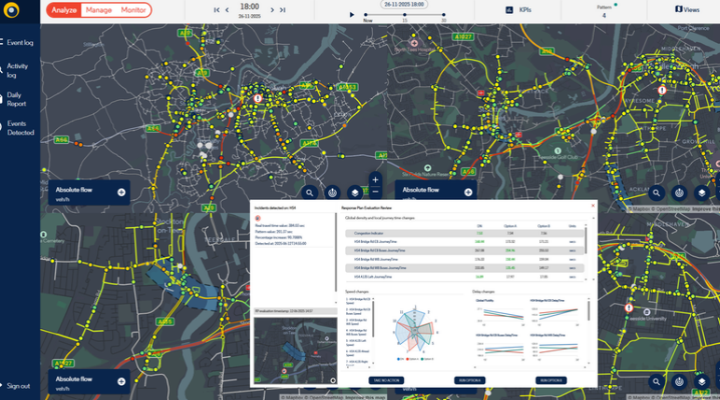The width and height of the screenshot is (720, 400).
Task: Search in the bottom-right map
Action: pos(656,381)
